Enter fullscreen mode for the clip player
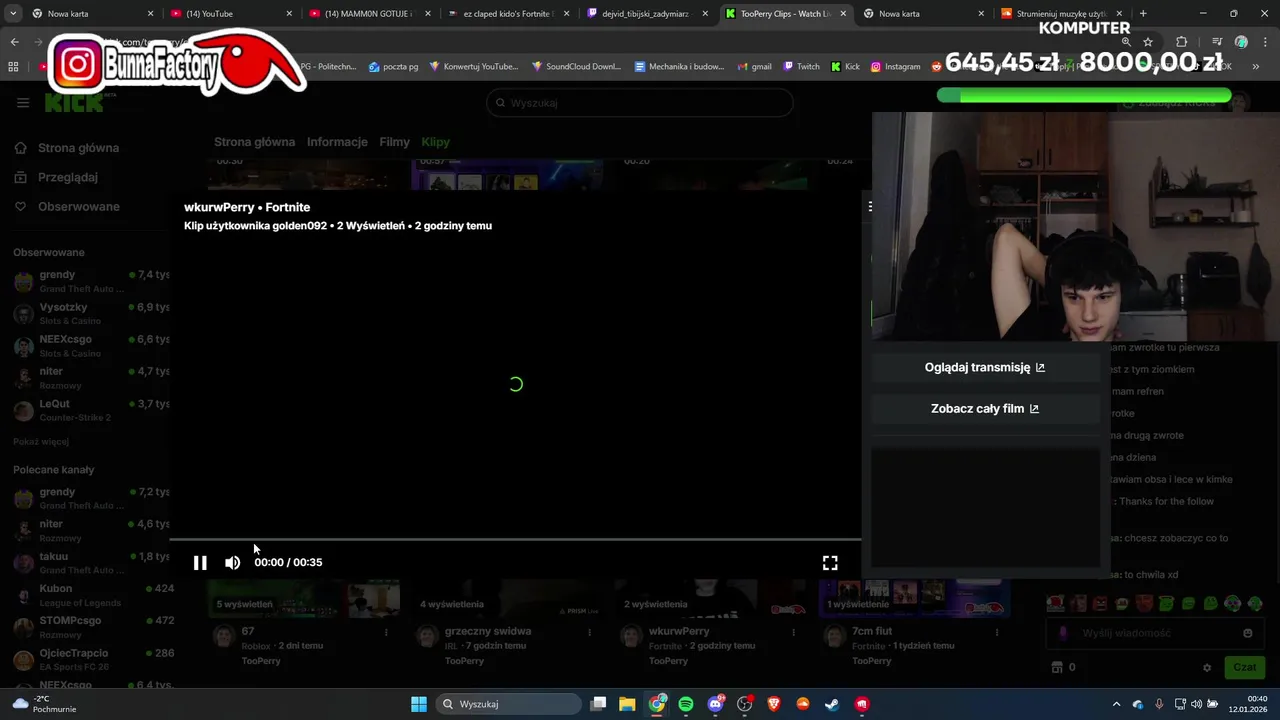The image size is (1280, 720). pos(830,563)
